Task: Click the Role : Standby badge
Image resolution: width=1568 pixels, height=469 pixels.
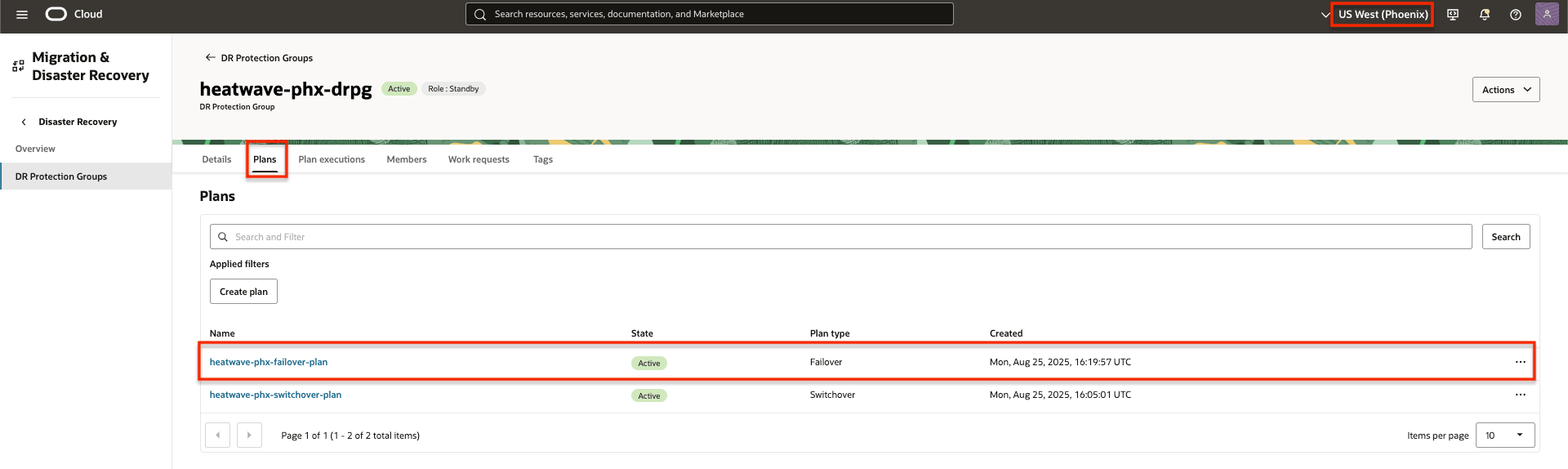Action: pyautogui.click(x=453, y=89)
